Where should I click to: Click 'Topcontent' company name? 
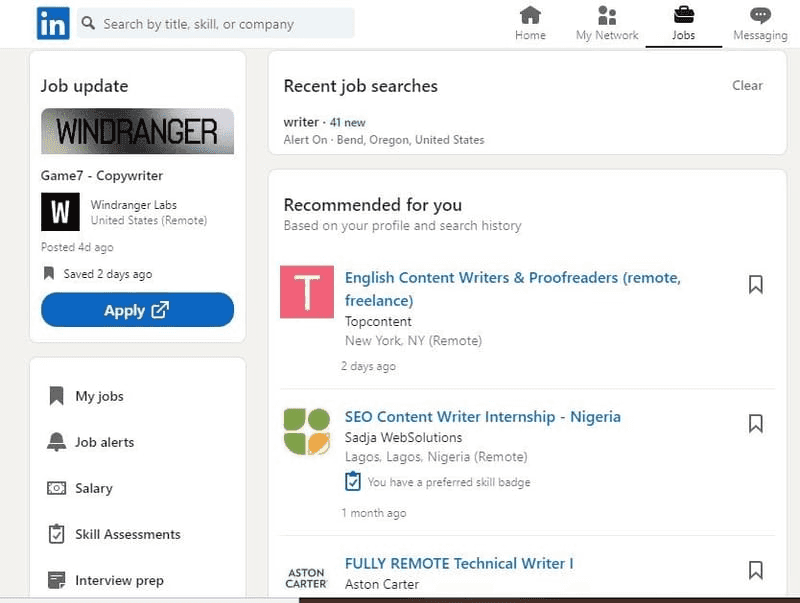click(x=378, y=321)
